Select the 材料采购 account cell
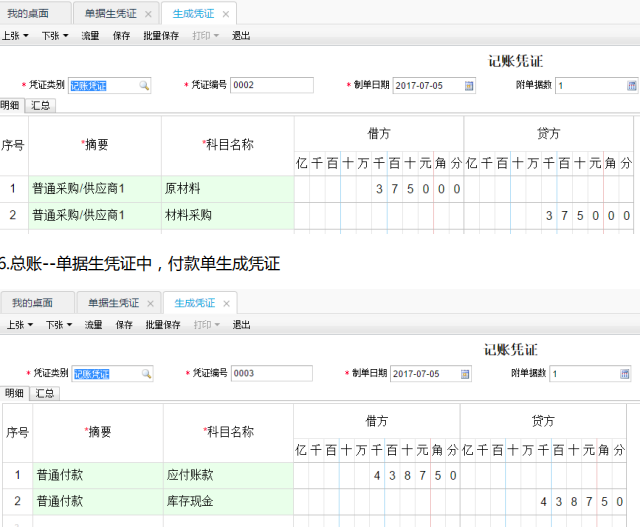 [228, 215]
